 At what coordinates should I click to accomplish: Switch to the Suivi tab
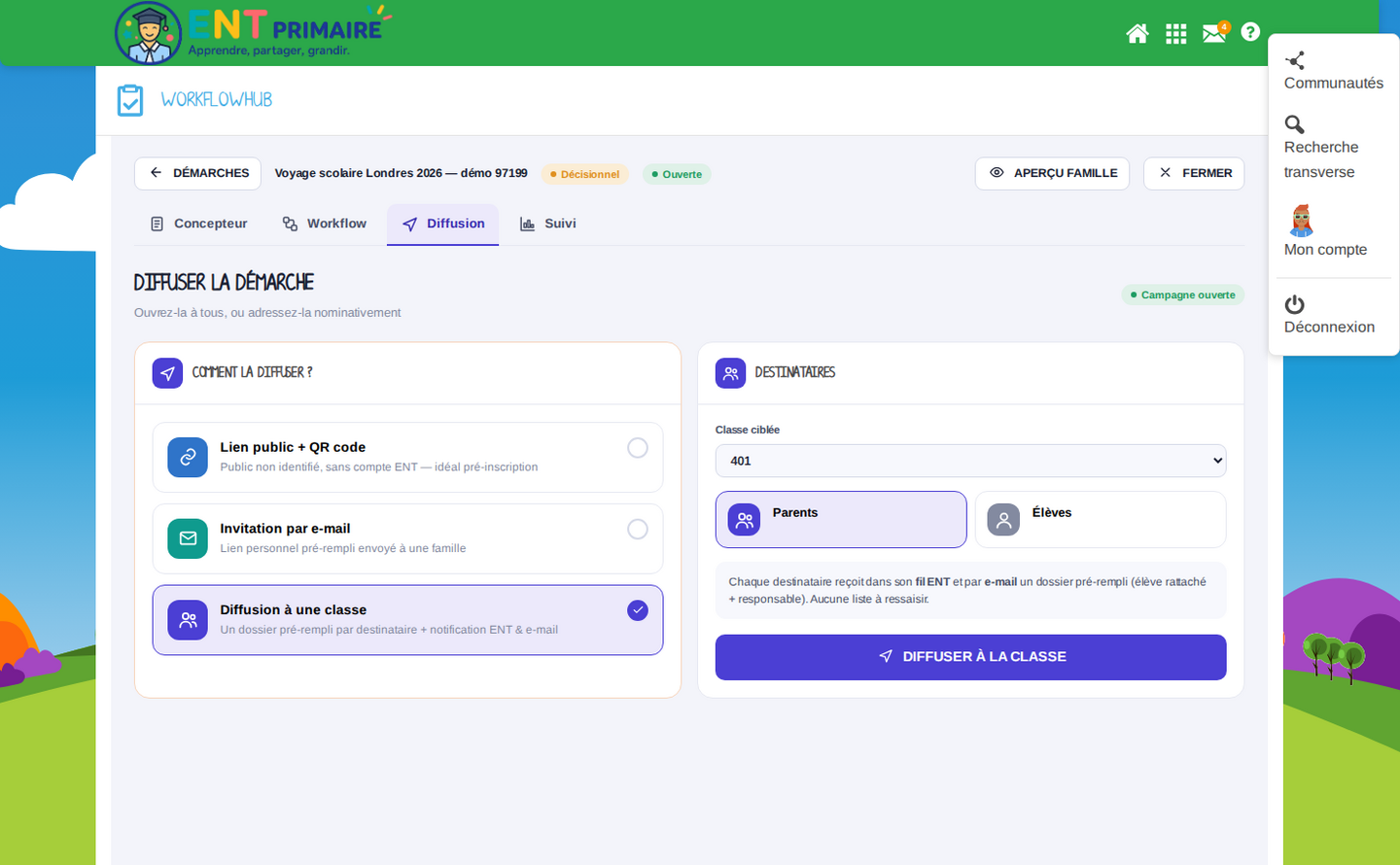pyautogui.click(x=547, y=224)
